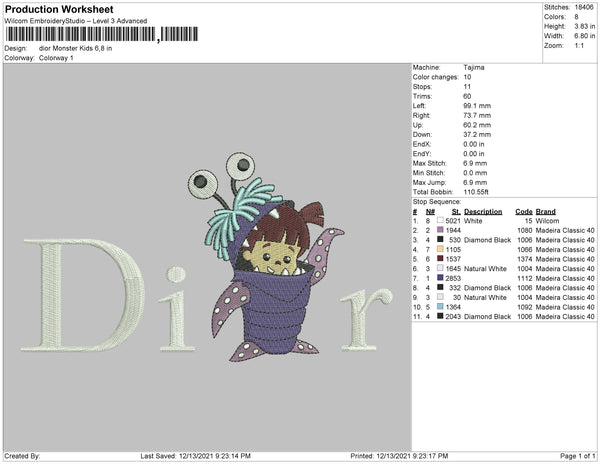The width and height of the screenshot is (600, 464).
Task: Click the Brand column header
Action: coord(546,212)
